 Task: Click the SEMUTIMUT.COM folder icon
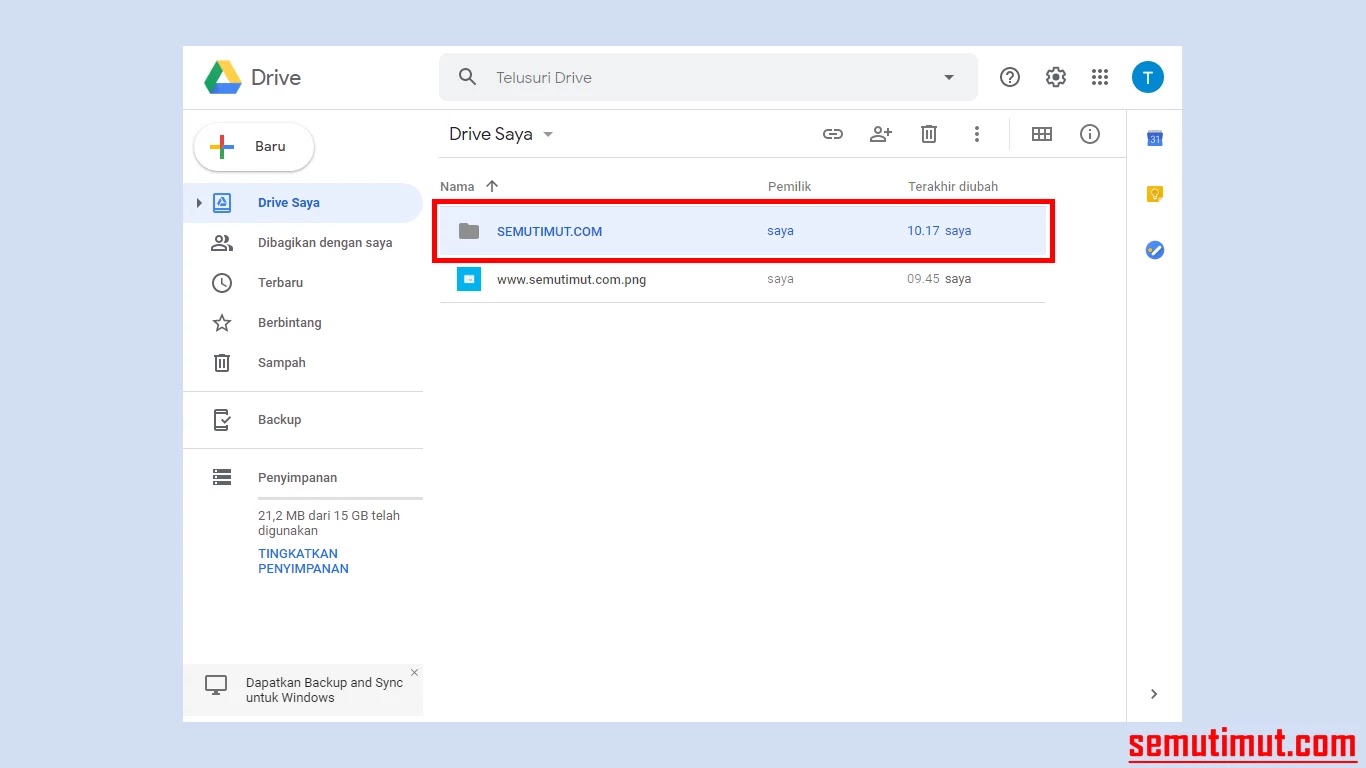469,231
